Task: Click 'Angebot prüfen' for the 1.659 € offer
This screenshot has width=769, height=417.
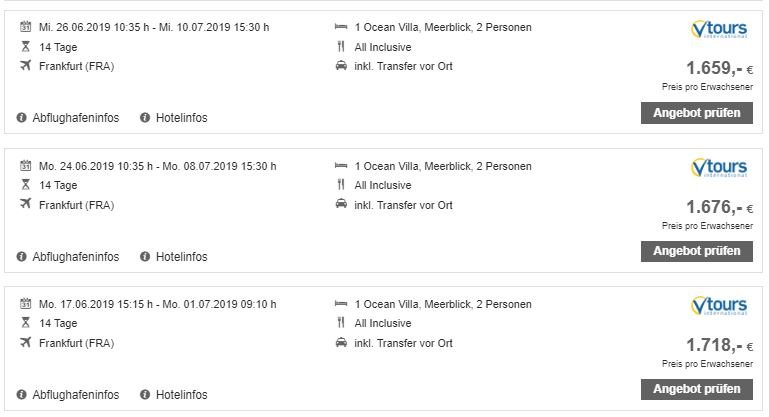Action: coord(697,113)
